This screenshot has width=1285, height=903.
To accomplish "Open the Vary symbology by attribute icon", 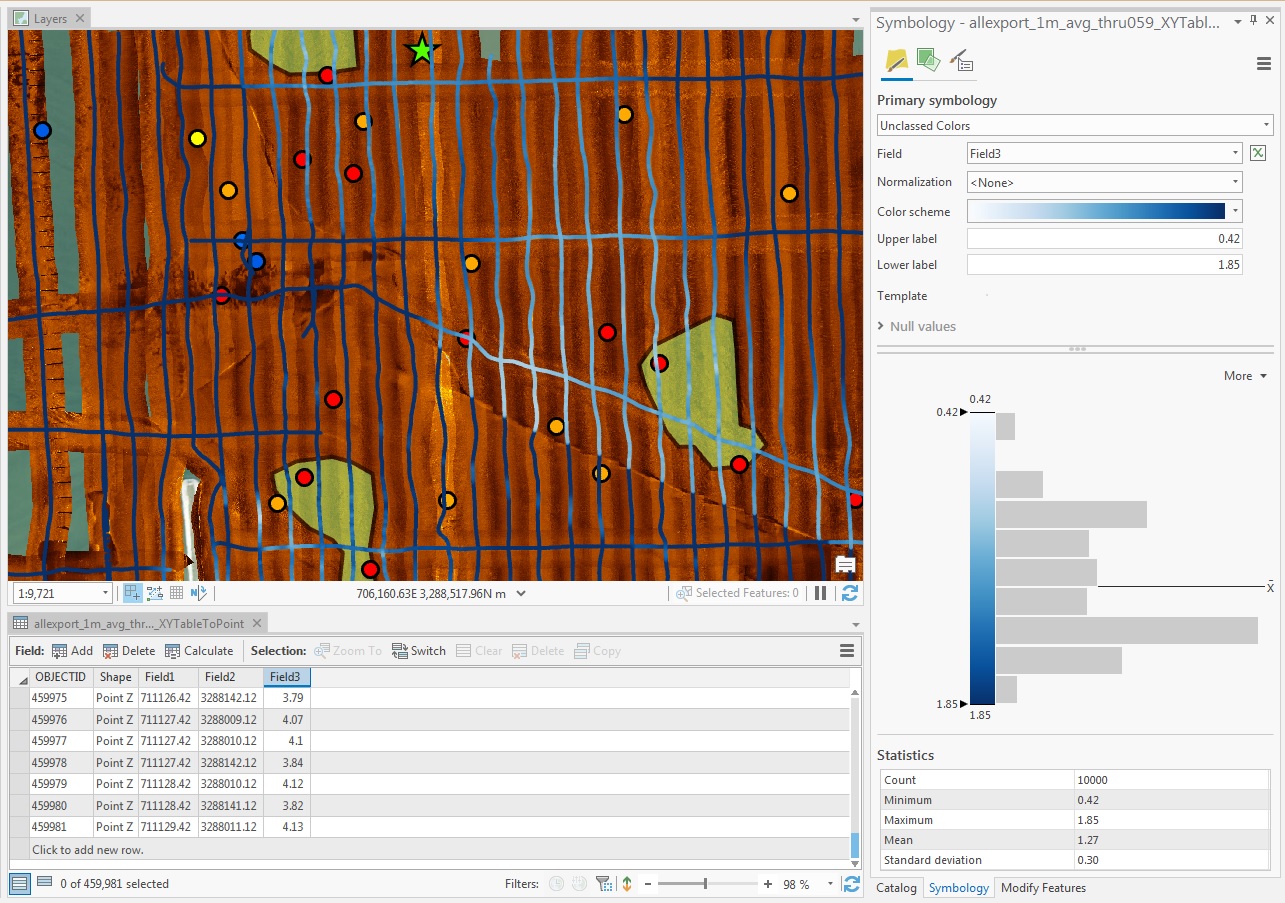I will coord(928,60).
